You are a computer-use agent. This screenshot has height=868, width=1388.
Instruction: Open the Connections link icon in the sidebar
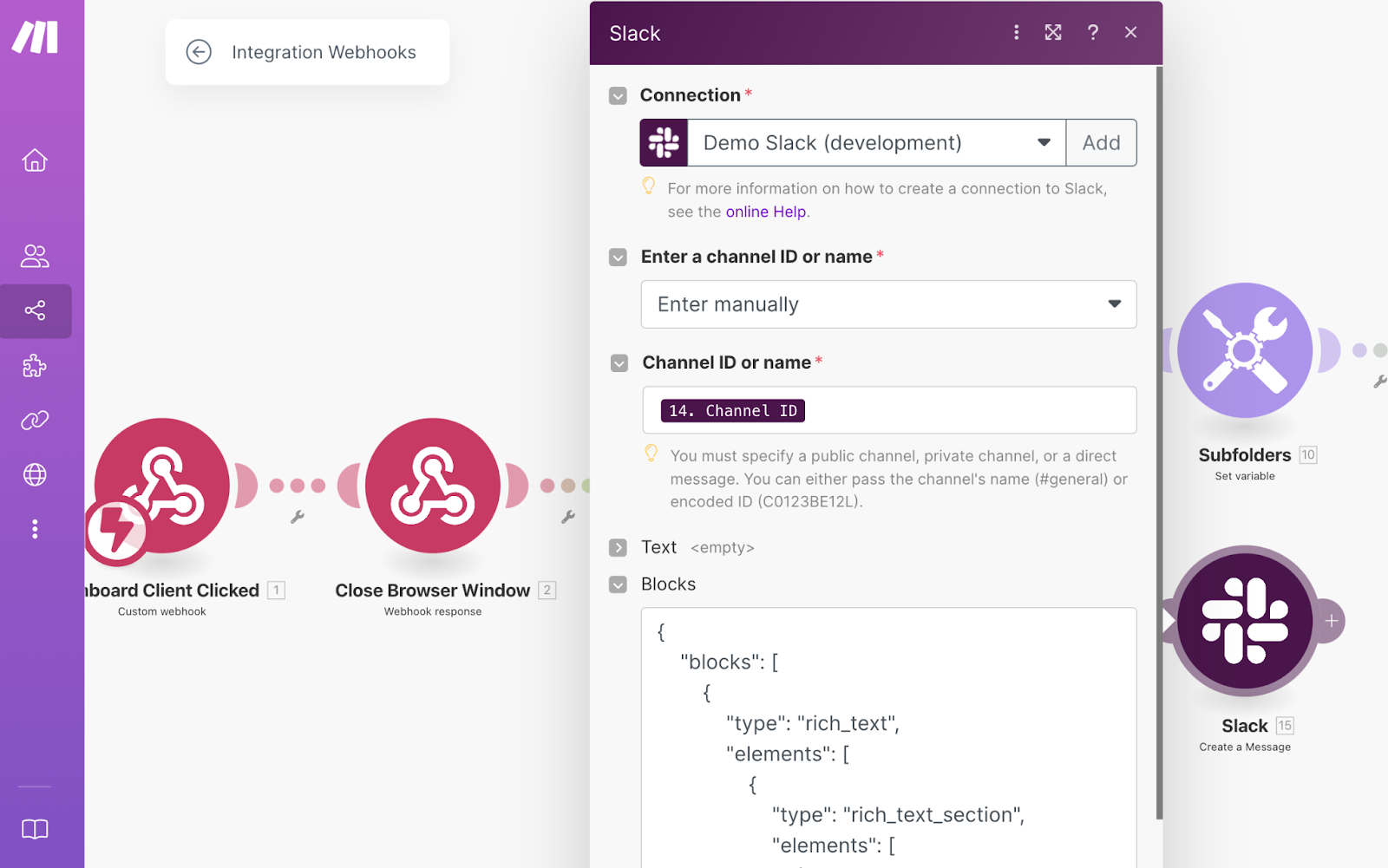point(35,421)
